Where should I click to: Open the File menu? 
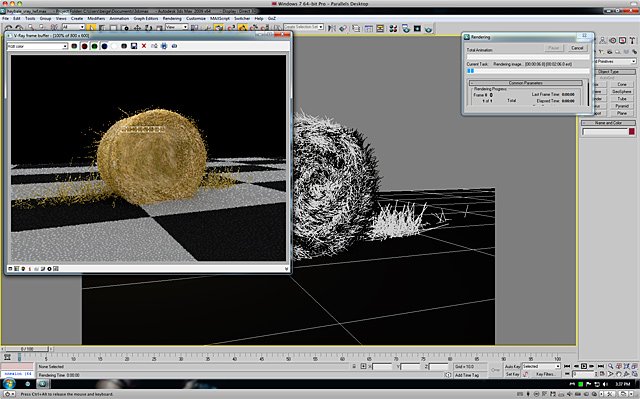[5, 18]
